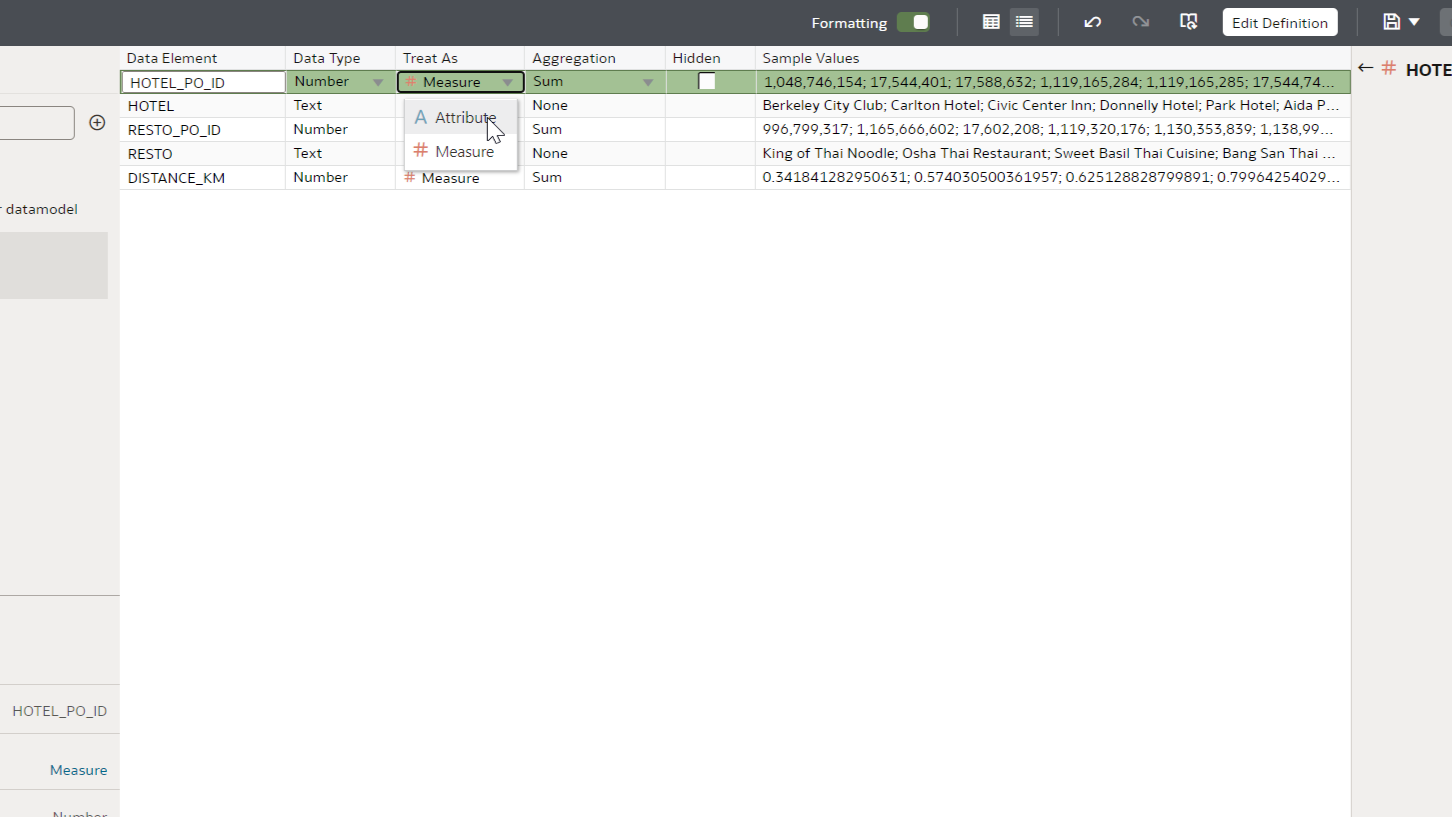1452x817 pixels.
Task: Edit the HOTEL_PO_ID data element name field
Action: [x=204, y=82]
